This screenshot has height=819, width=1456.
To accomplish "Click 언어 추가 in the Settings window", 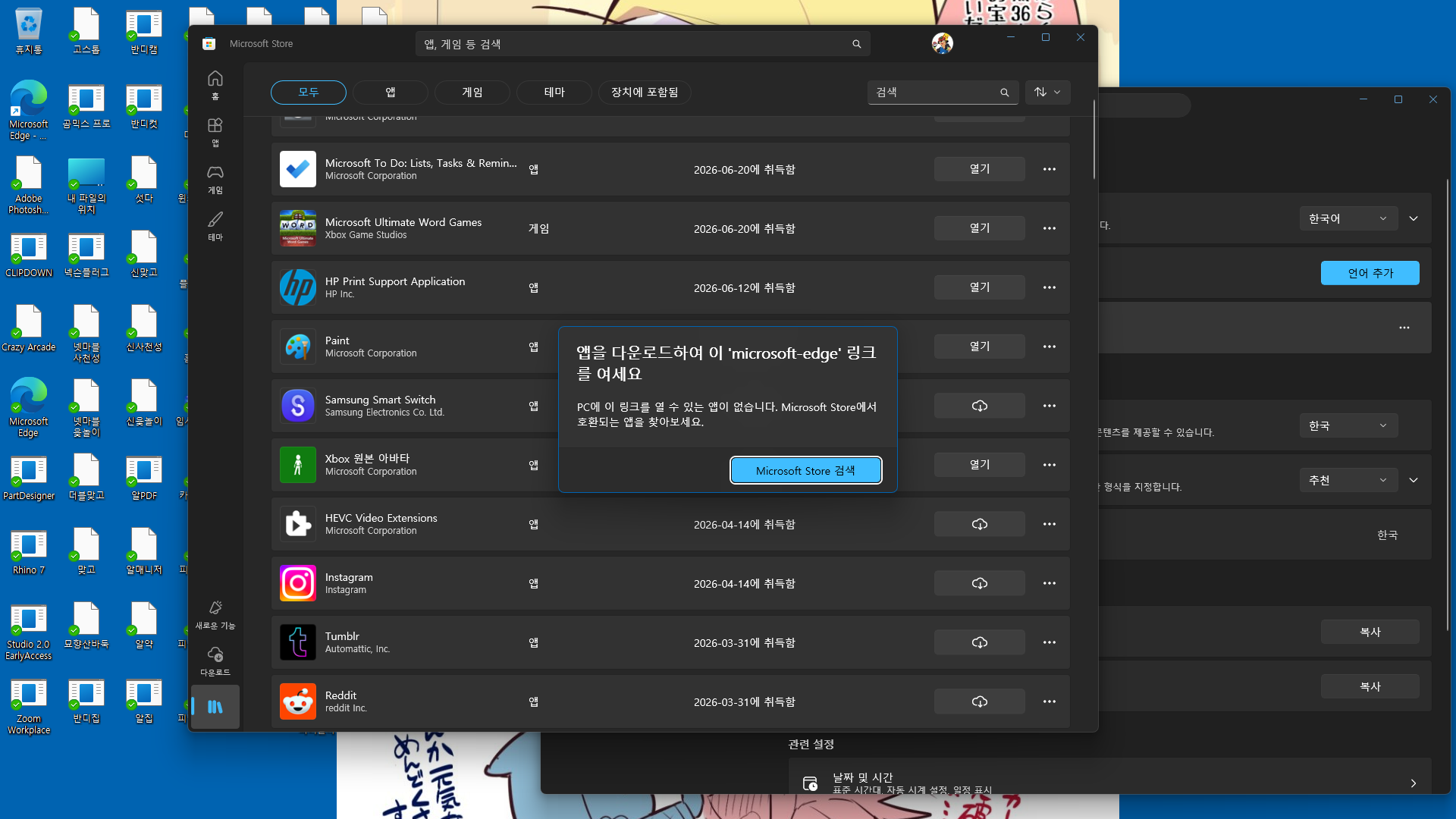I will pos(1370,273).
